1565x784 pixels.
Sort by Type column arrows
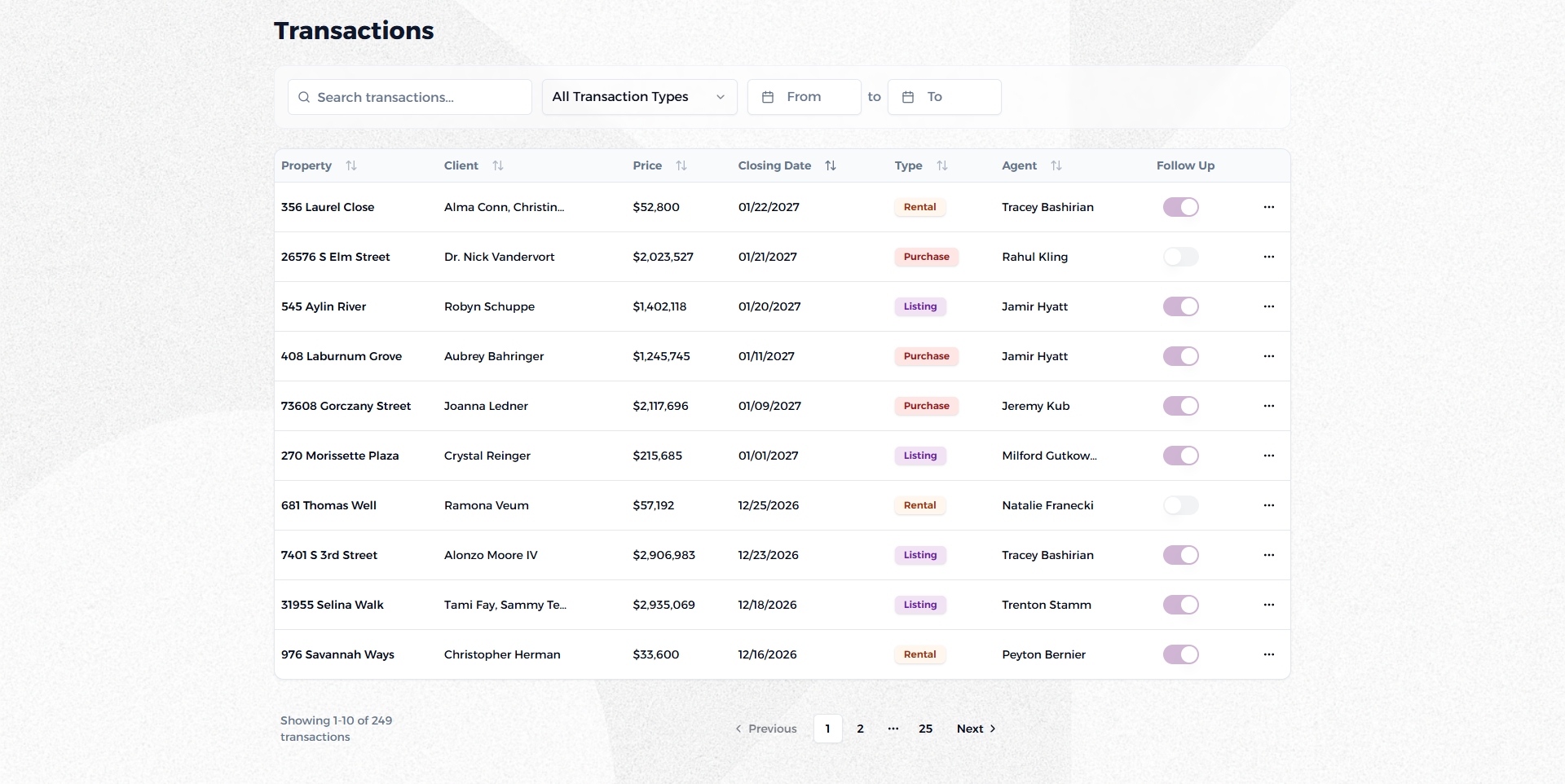pyautogui.click(x=942, y=165)
